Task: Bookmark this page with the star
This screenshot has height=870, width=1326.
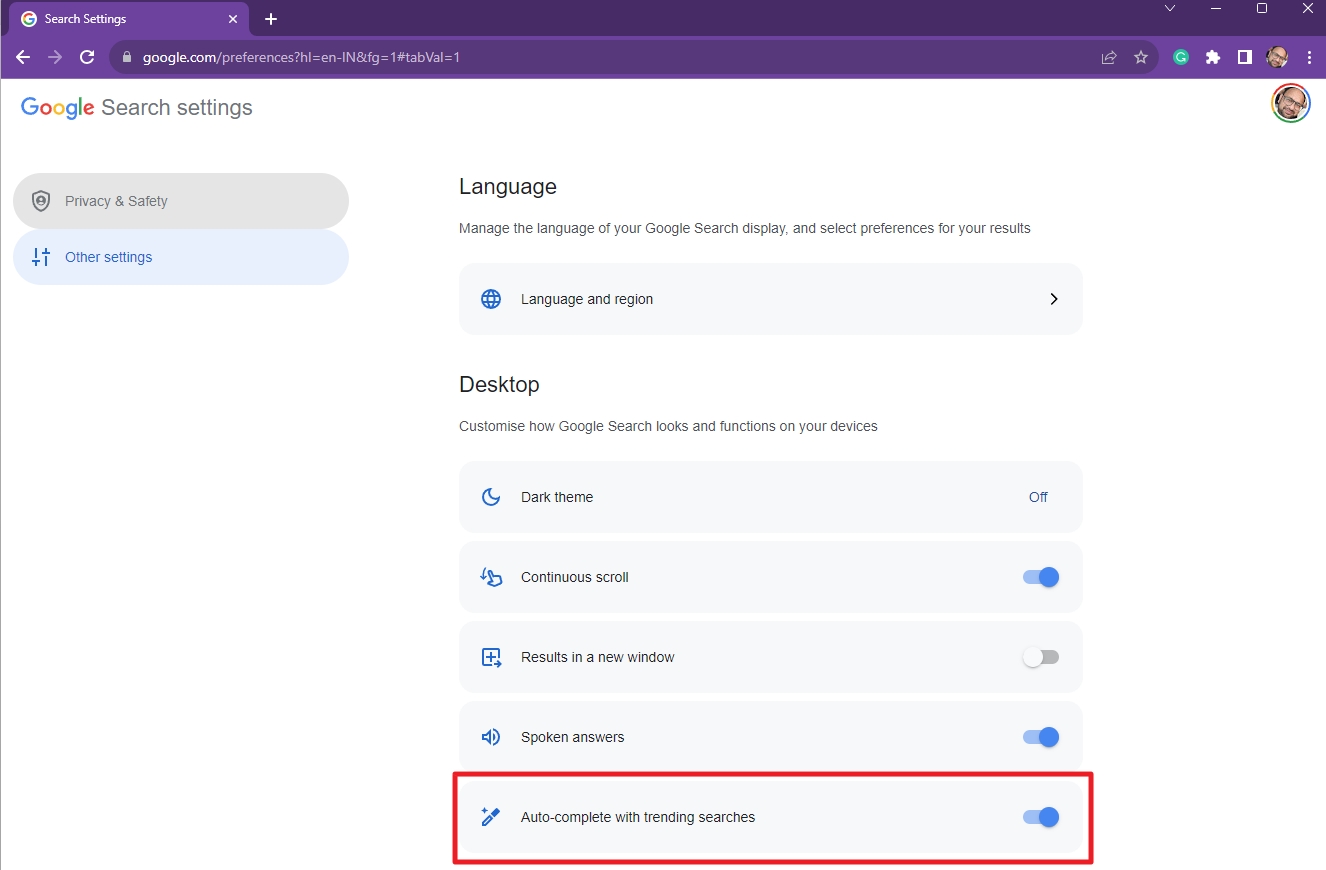Action: pyautogui.click(x=1141, y=57)
